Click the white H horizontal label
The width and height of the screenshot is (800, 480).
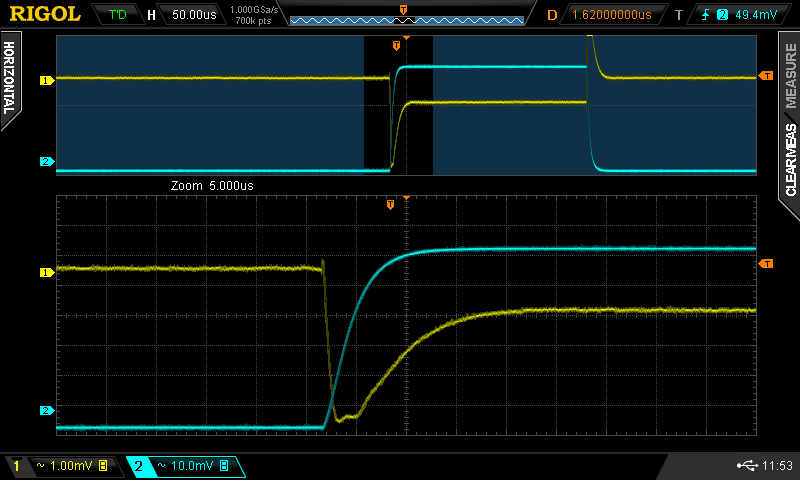coord(151,15)
